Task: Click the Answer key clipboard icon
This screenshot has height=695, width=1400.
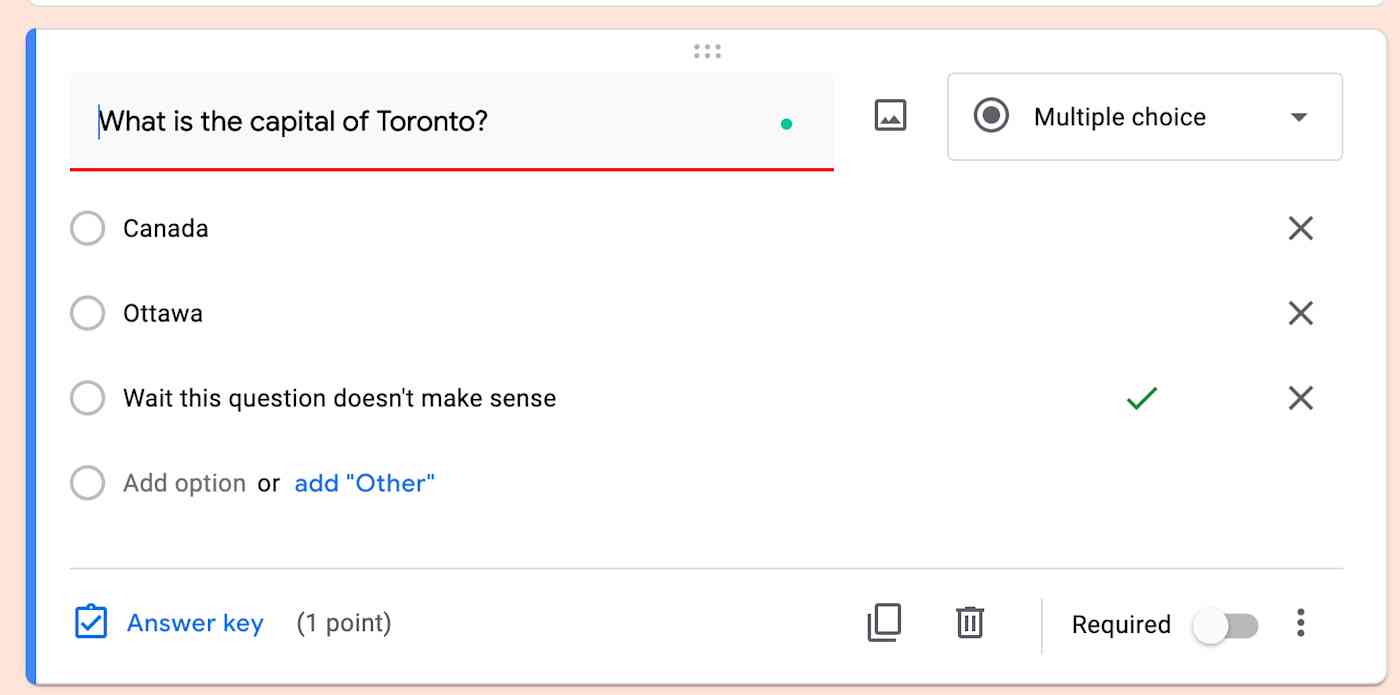Action: coord(91,622)
